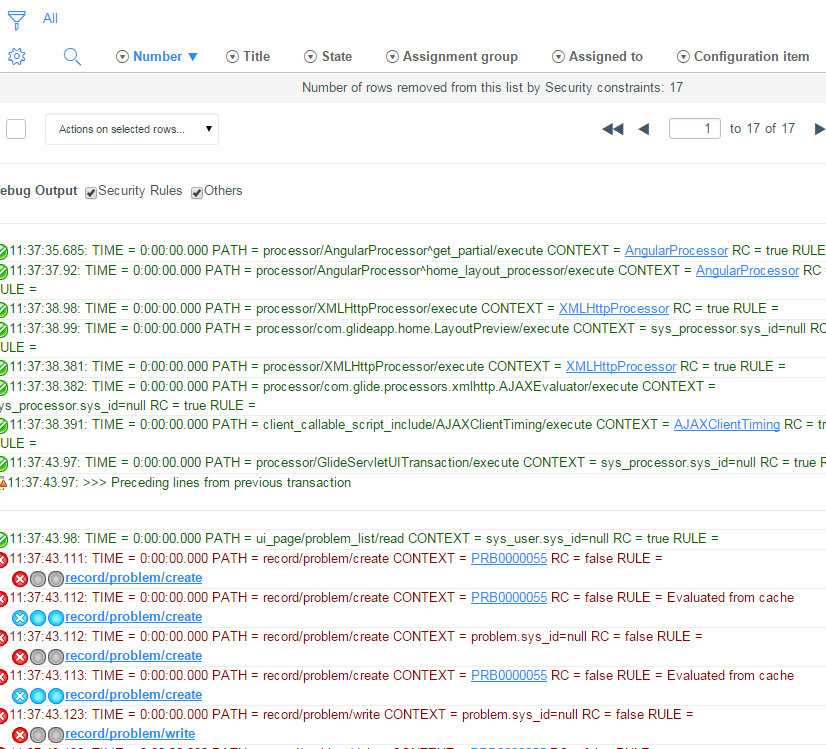Viewport: 826px width, 749px height.
Task: Go to previous page arrow icon
Action: (644, 129)
